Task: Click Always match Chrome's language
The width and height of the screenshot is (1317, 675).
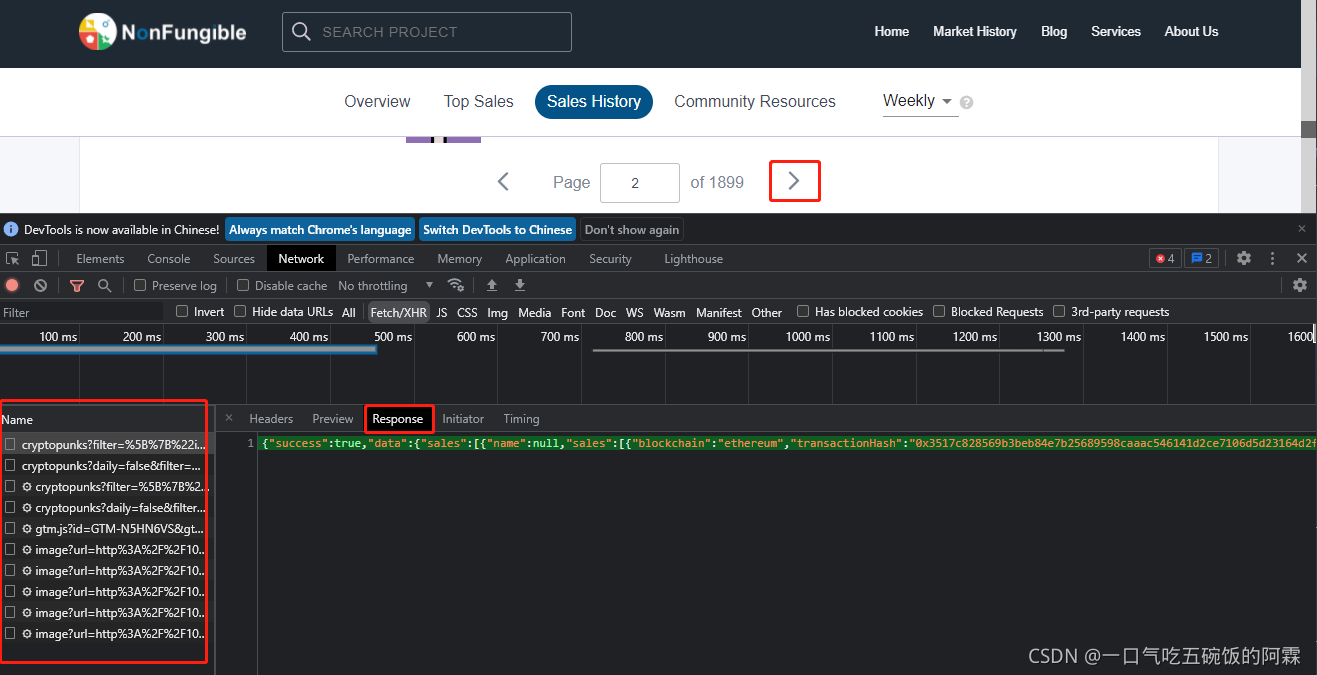Action: tap(320, 229)
